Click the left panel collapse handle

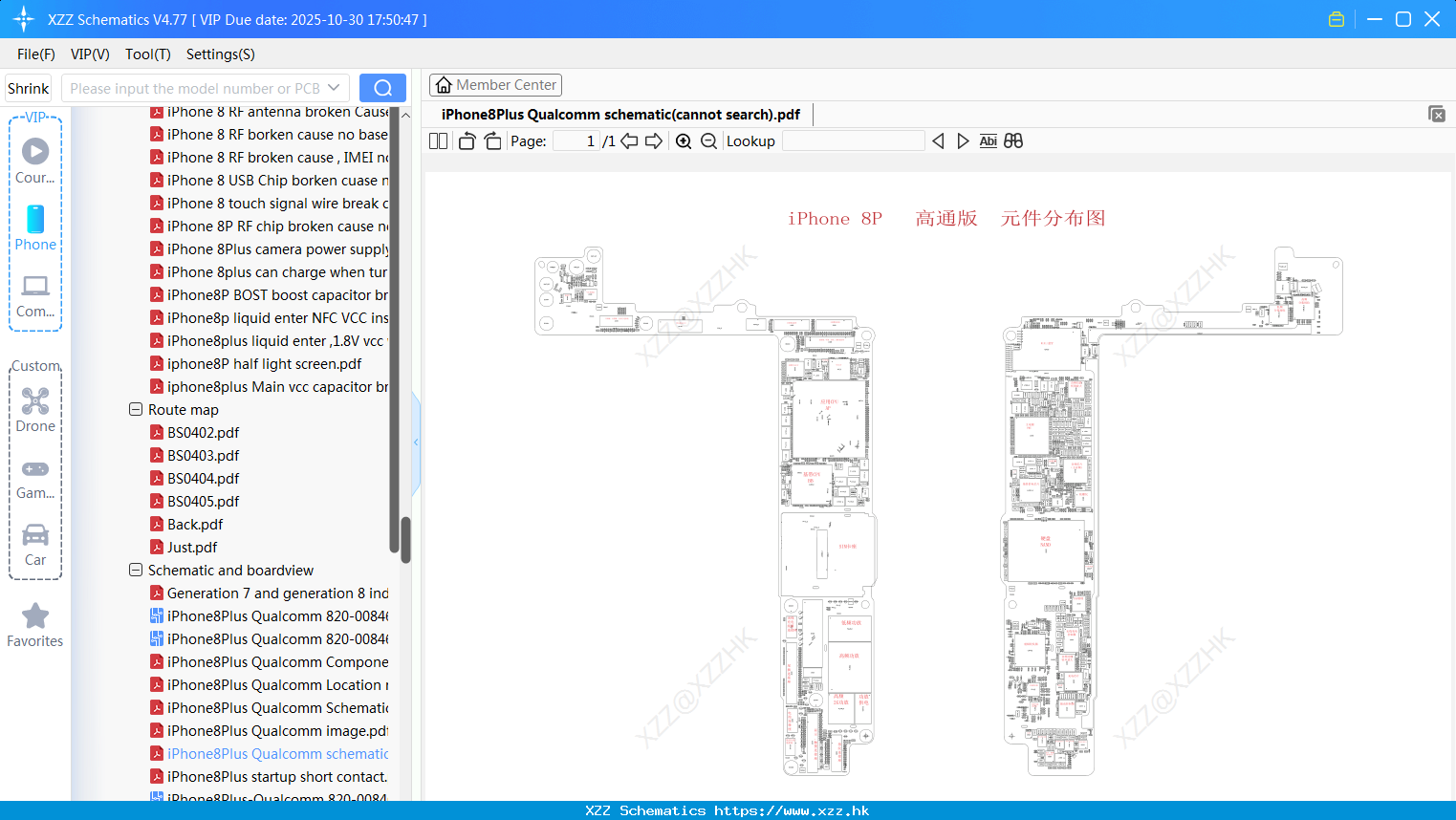click(x=416, y=442)
